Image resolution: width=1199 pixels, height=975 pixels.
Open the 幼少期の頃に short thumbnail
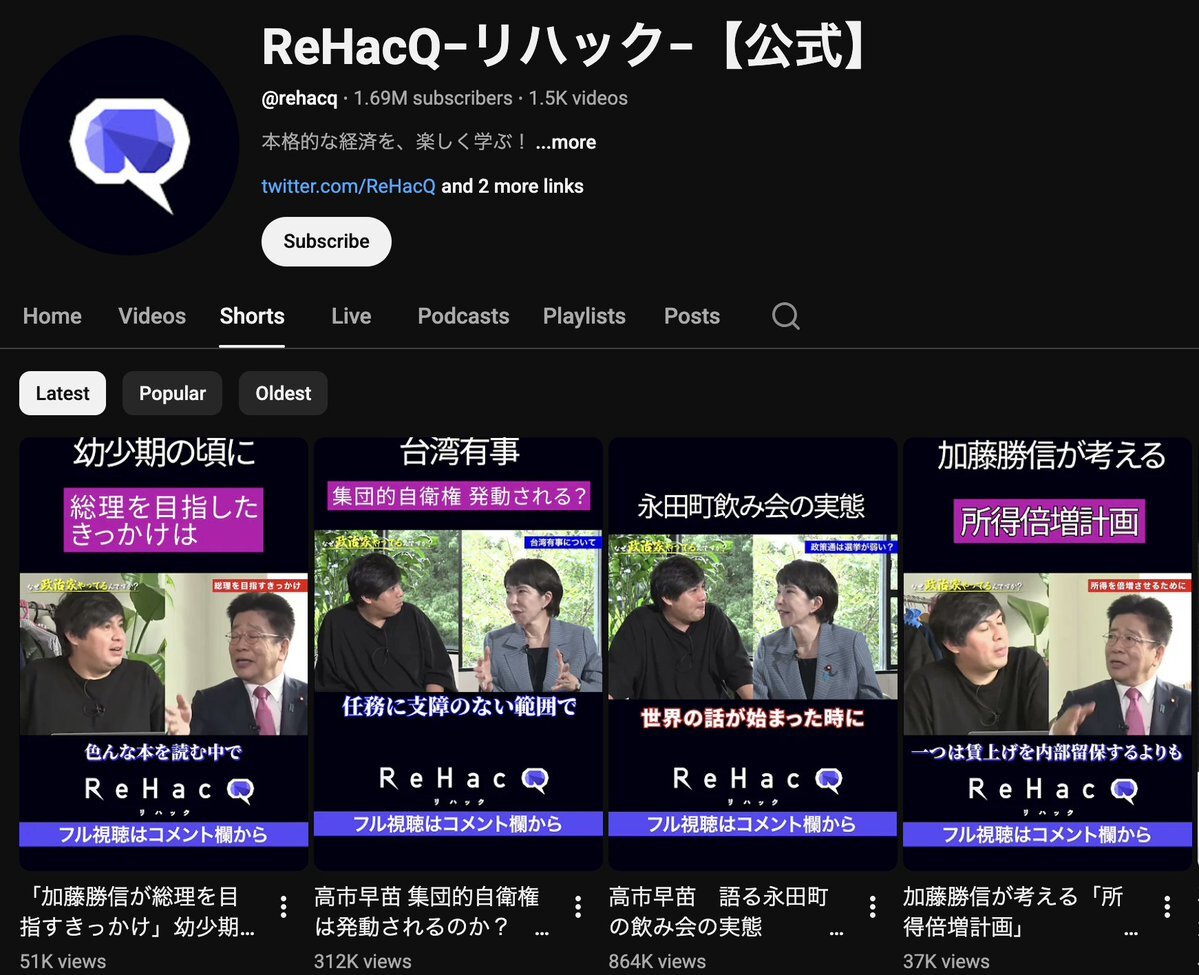tap(164, 650)
